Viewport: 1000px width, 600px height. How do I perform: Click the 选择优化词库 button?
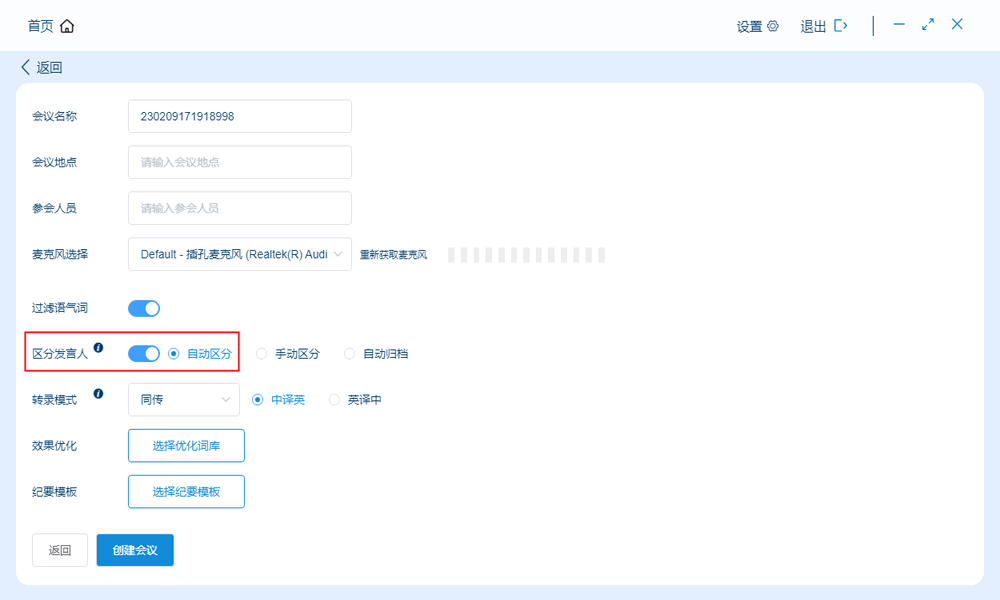pos(186,446)
